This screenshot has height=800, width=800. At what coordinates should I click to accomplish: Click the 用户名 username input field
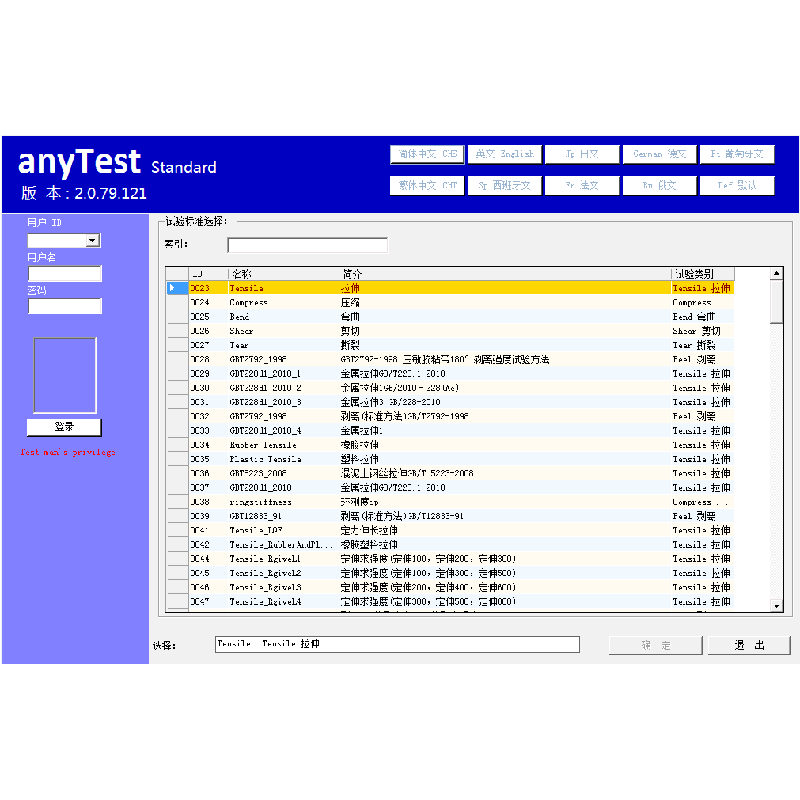tap(64, 274)
